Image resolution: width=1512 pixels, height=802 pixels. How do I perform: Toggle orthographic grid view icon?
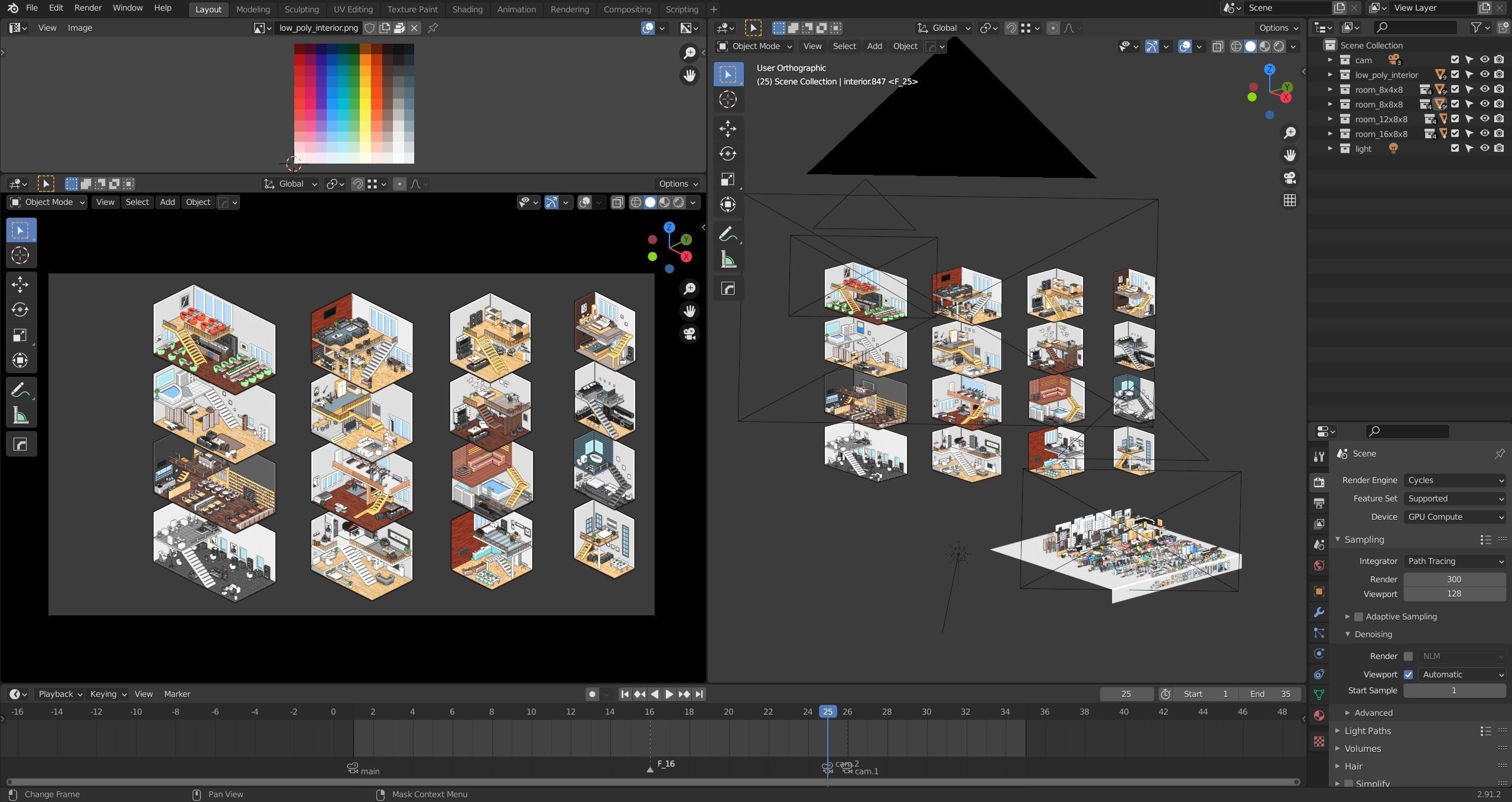coord(1289,201)
